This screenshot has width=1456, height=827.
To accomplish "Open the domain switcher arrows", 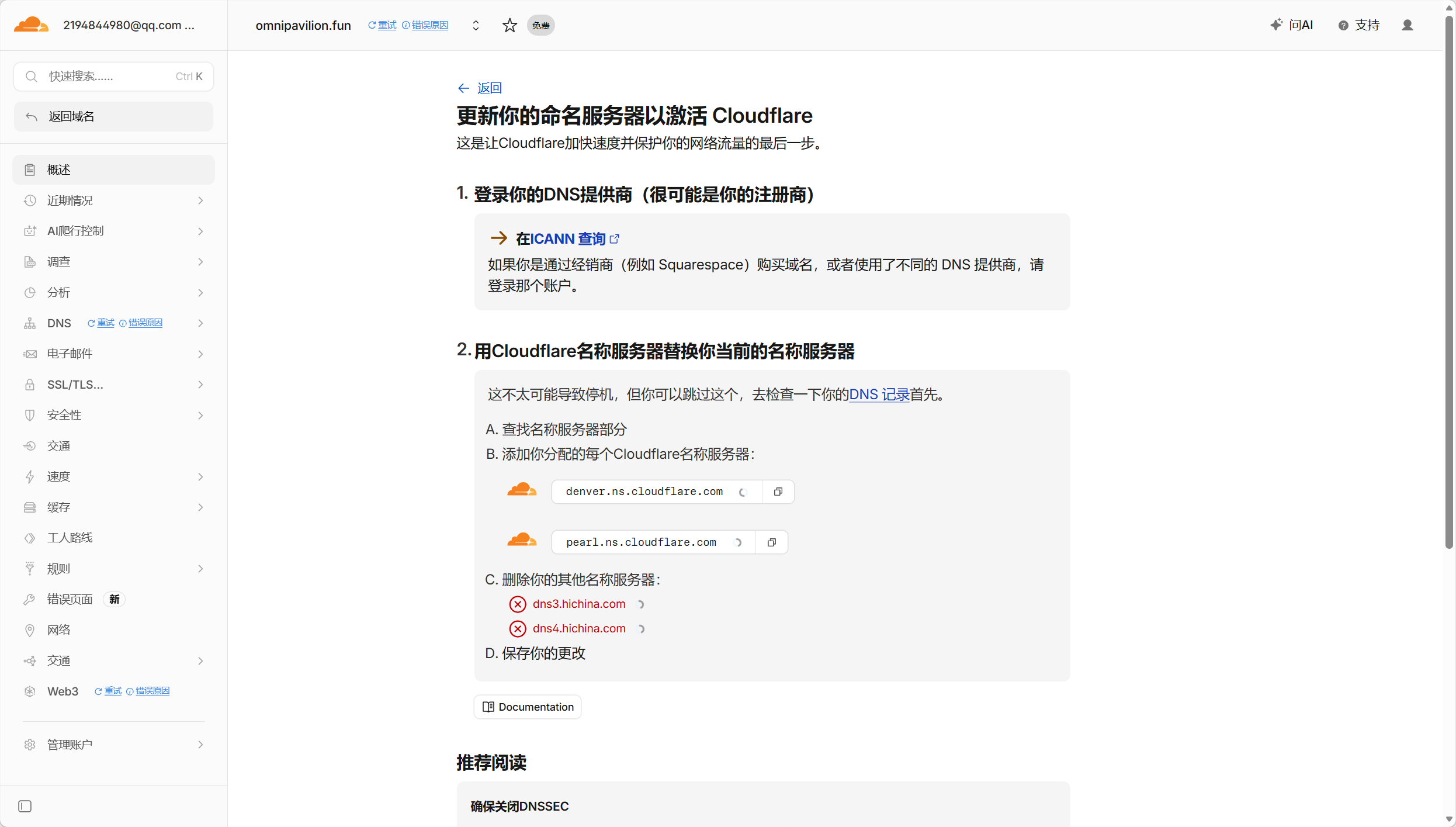I will [x=476, y=25].
